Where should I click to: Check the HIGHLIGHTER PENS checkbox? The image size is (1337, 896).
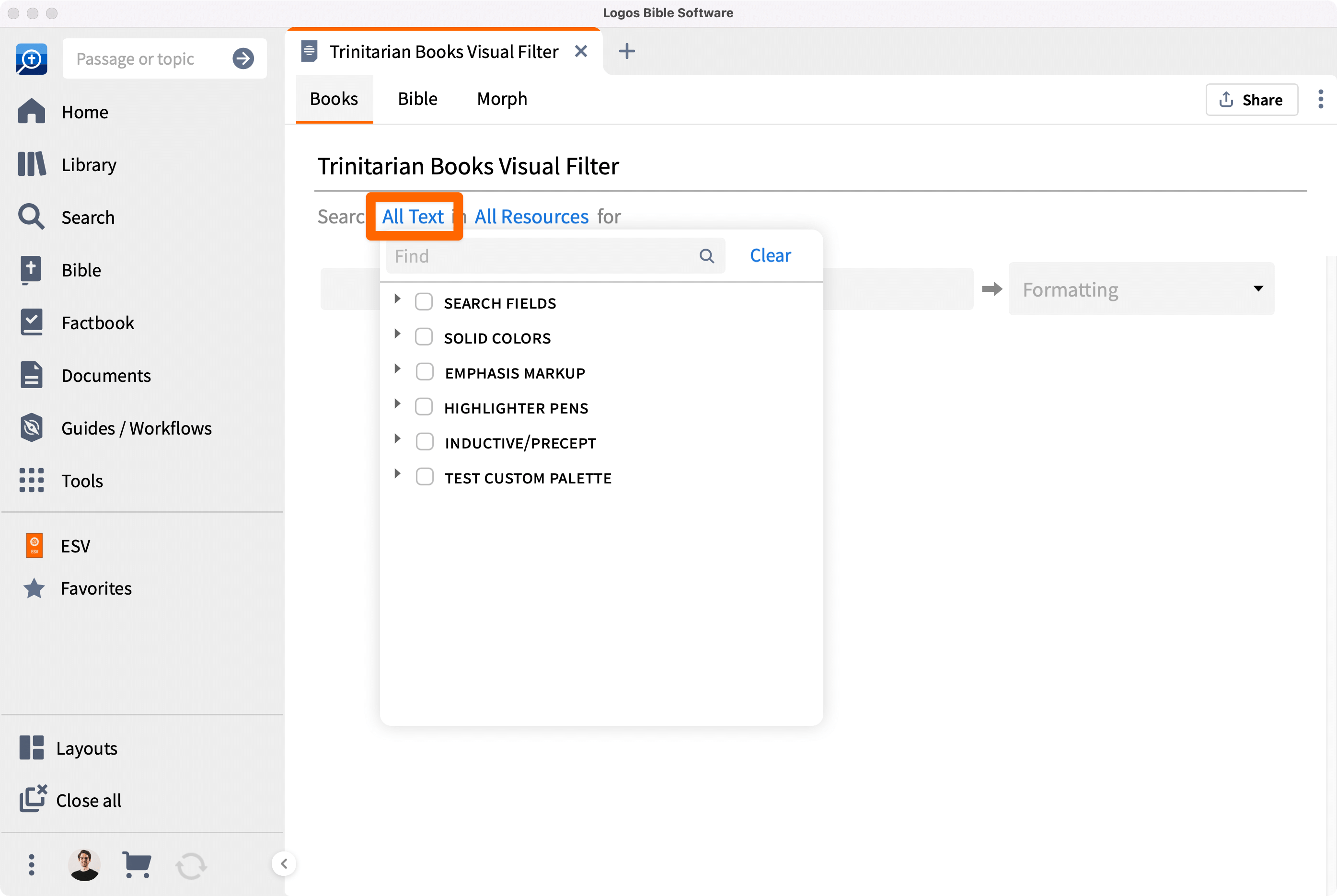click(x=424, y=406)
